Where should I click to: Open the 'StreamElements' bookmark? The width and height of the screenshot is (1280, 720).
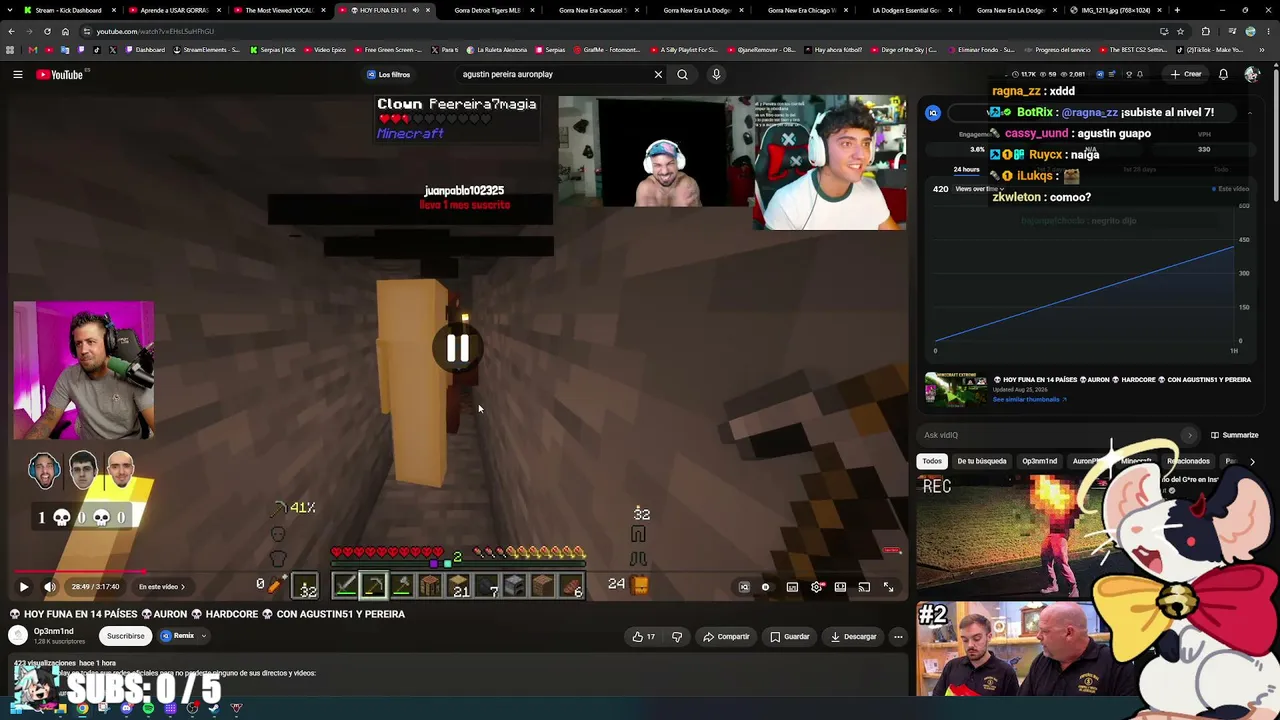pos(208,50)
